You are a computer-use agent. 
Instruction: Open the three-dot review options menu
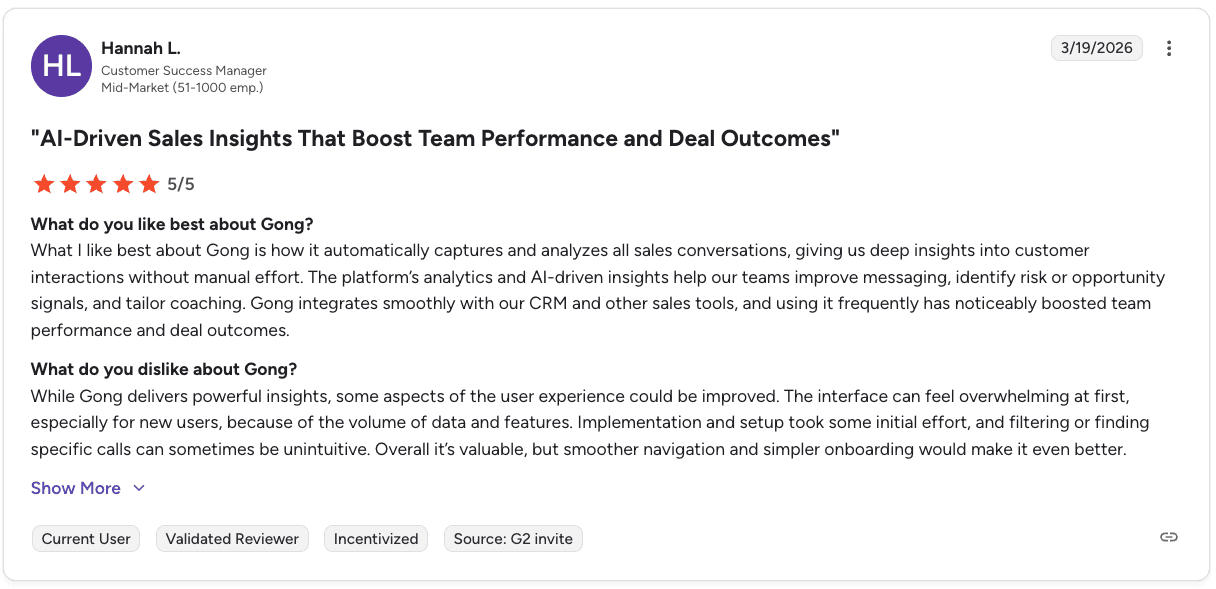(x=1169, y=48)
